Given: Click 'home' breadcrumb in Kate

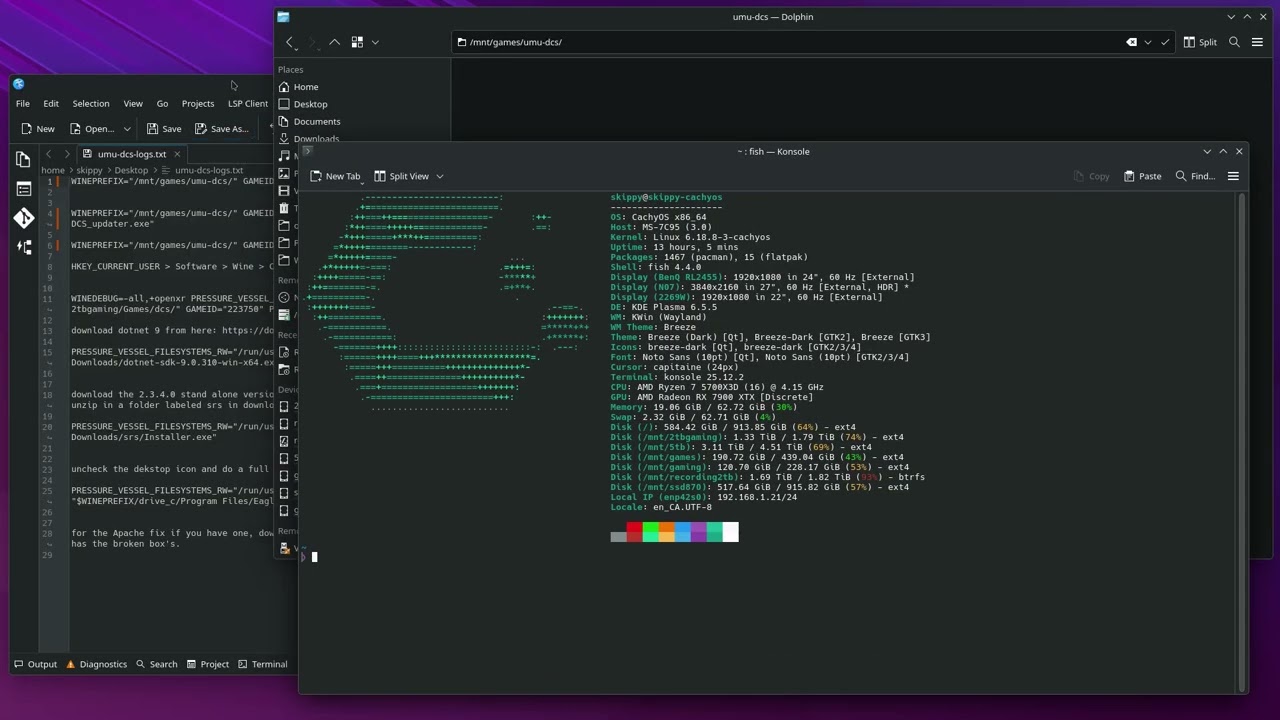Looking at the screenshot, I should 52,170.
